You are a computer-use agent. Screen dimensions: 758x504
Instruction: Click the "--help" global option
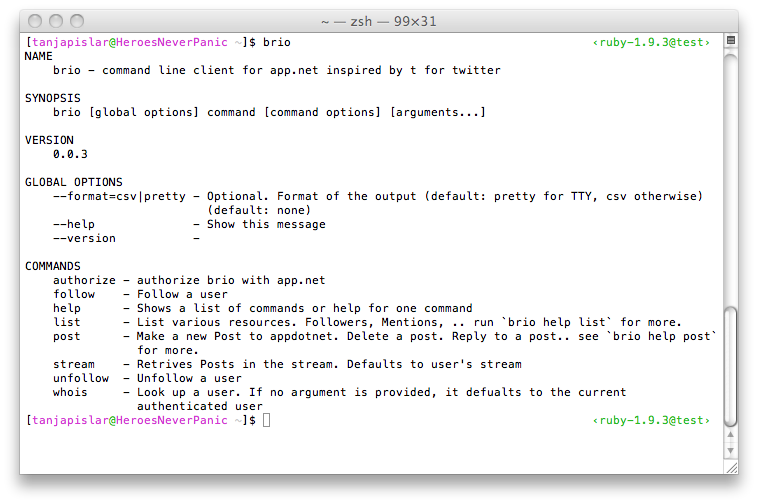pyautogui.click(x=73, y=224)
